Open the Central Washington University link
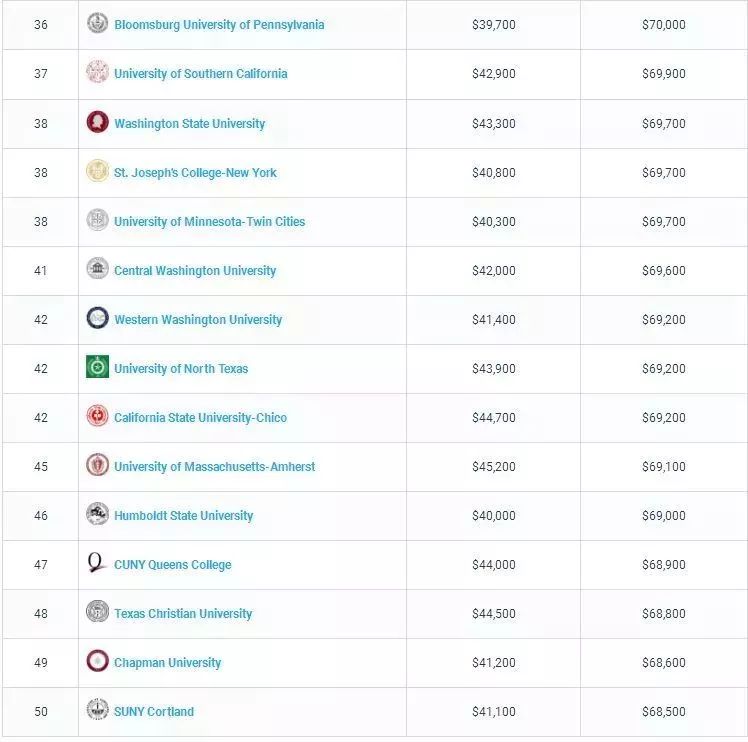 (195, 271)
